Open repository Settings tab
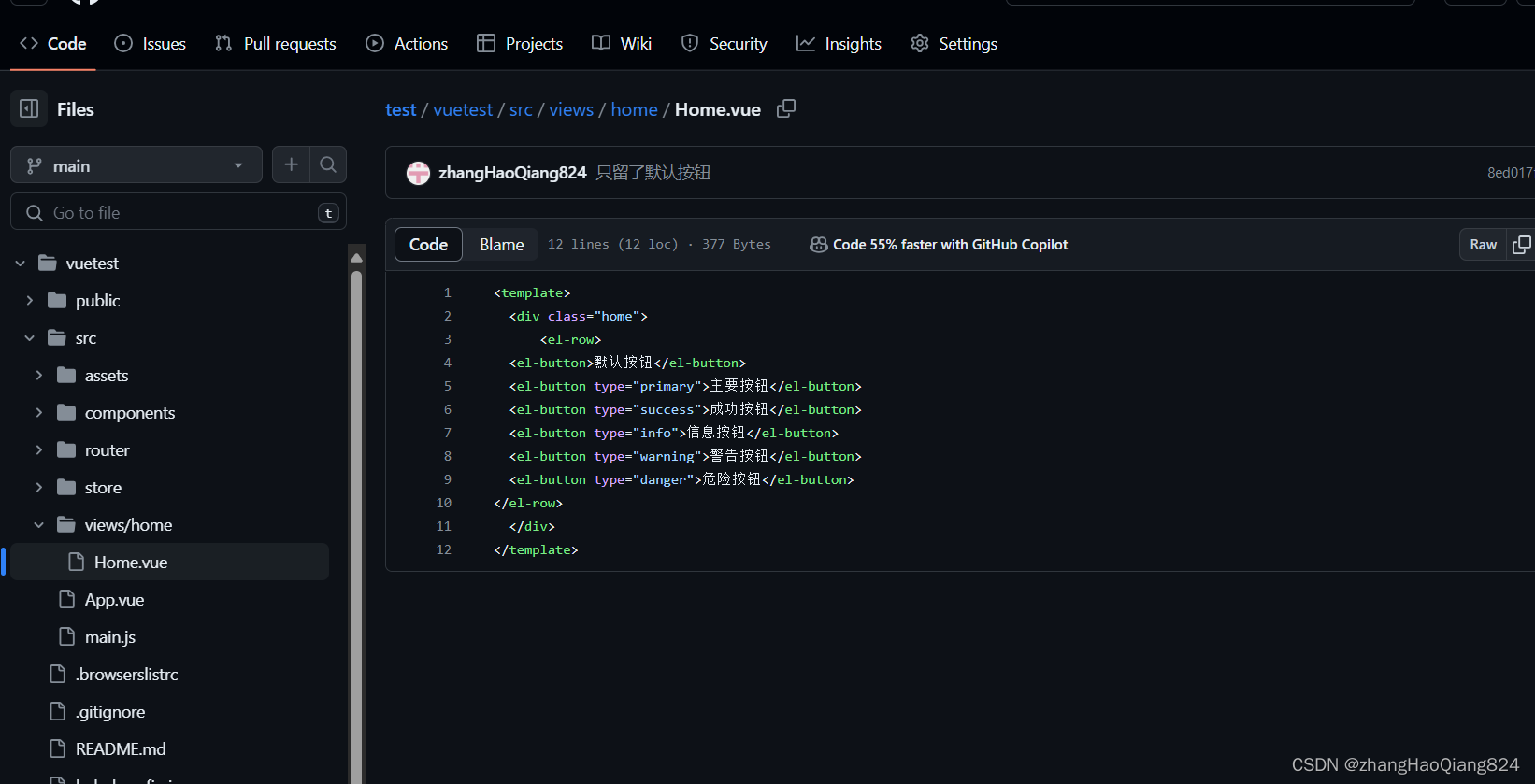The width and height of the screenshot is (1535, 784). click(x=954, y=44)
